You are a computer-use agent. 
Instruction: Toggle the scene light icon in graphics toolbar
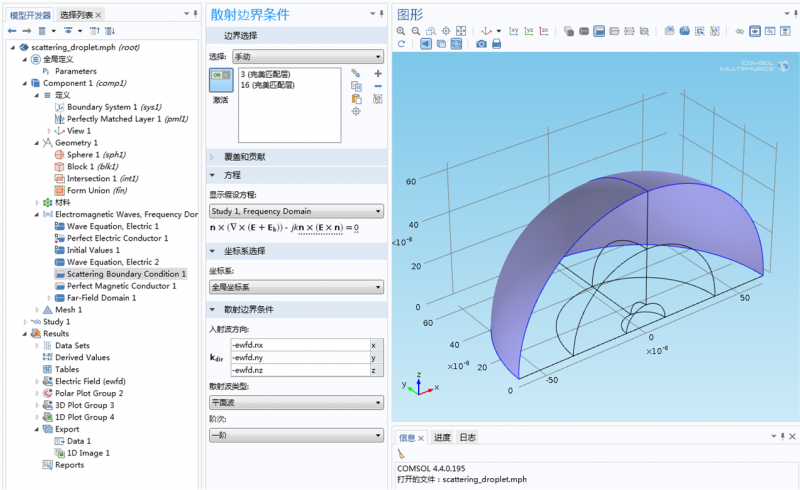(426, 44)
